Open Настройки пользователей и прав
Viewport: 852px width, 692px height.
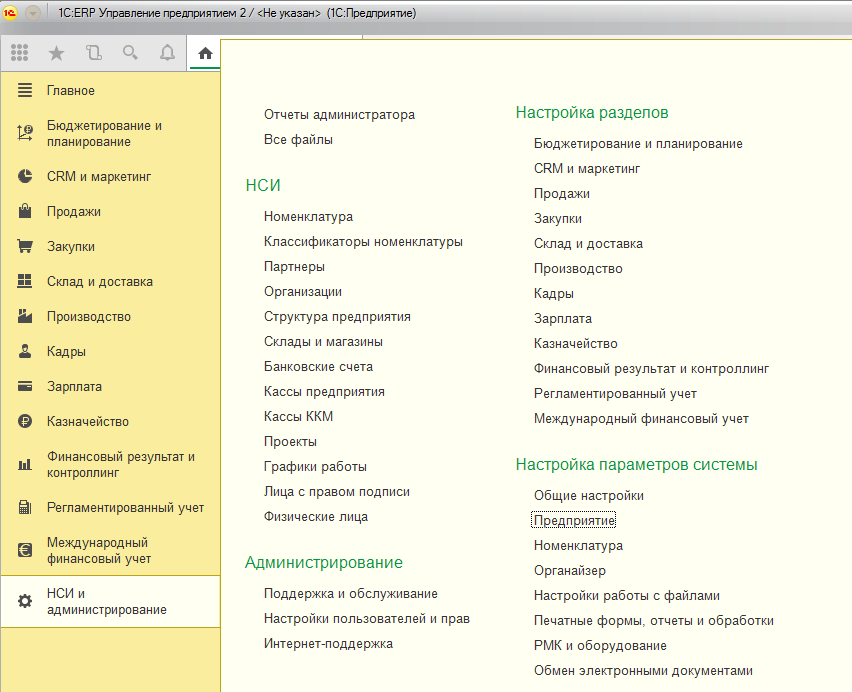point(367,619)
